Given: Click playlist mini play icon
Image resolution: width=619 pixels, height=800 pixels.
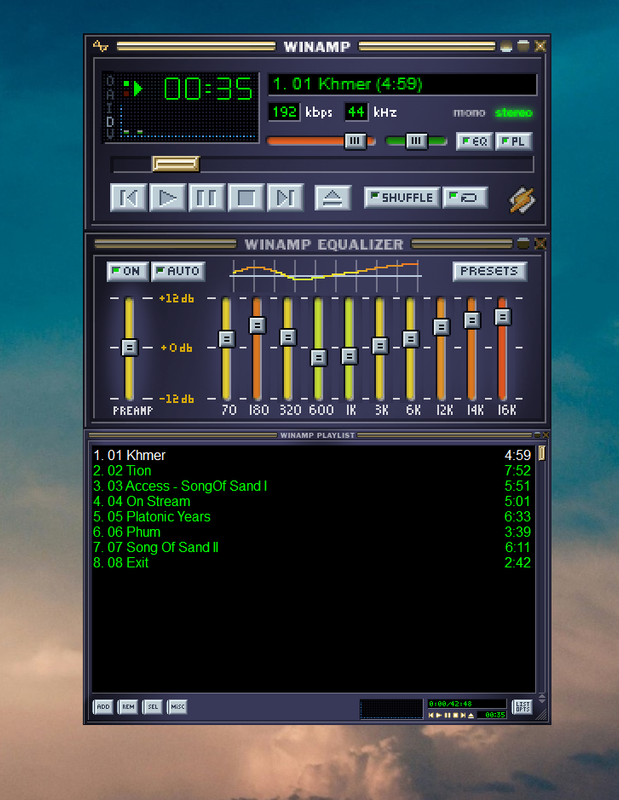Looking at the screenshot, I should click(439, 715).
